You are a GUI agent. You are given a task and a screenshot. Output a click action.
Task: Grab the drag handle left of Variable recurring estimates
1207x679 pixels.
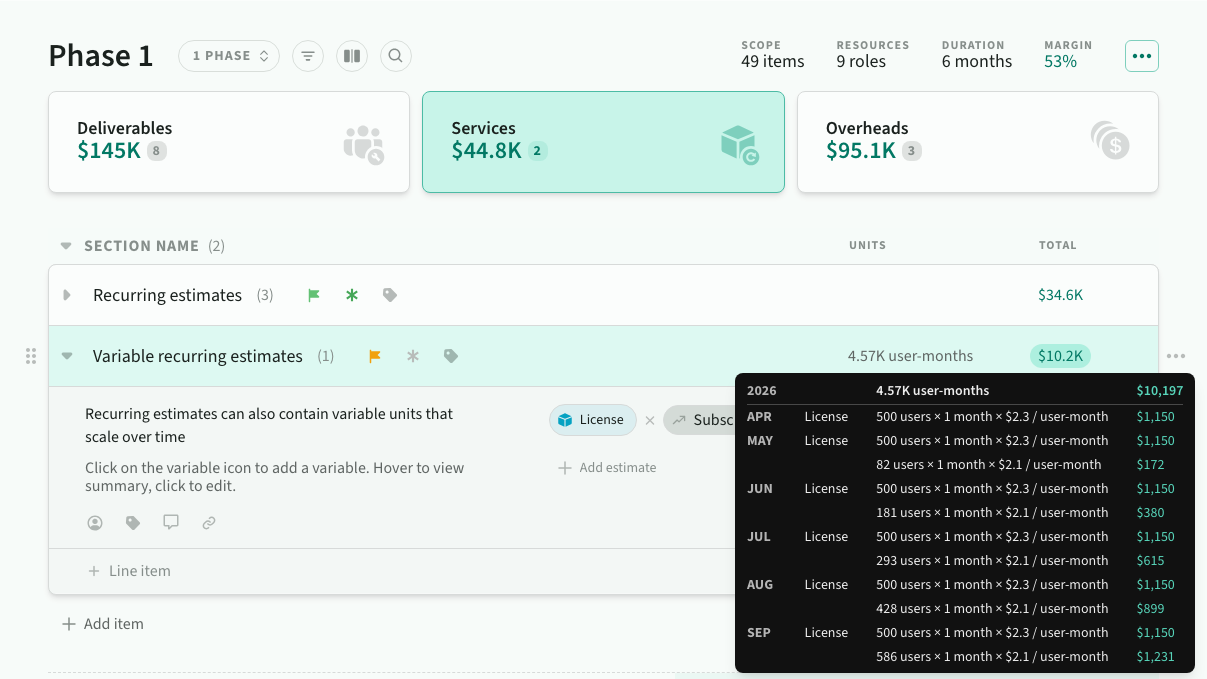click(31, 356)
